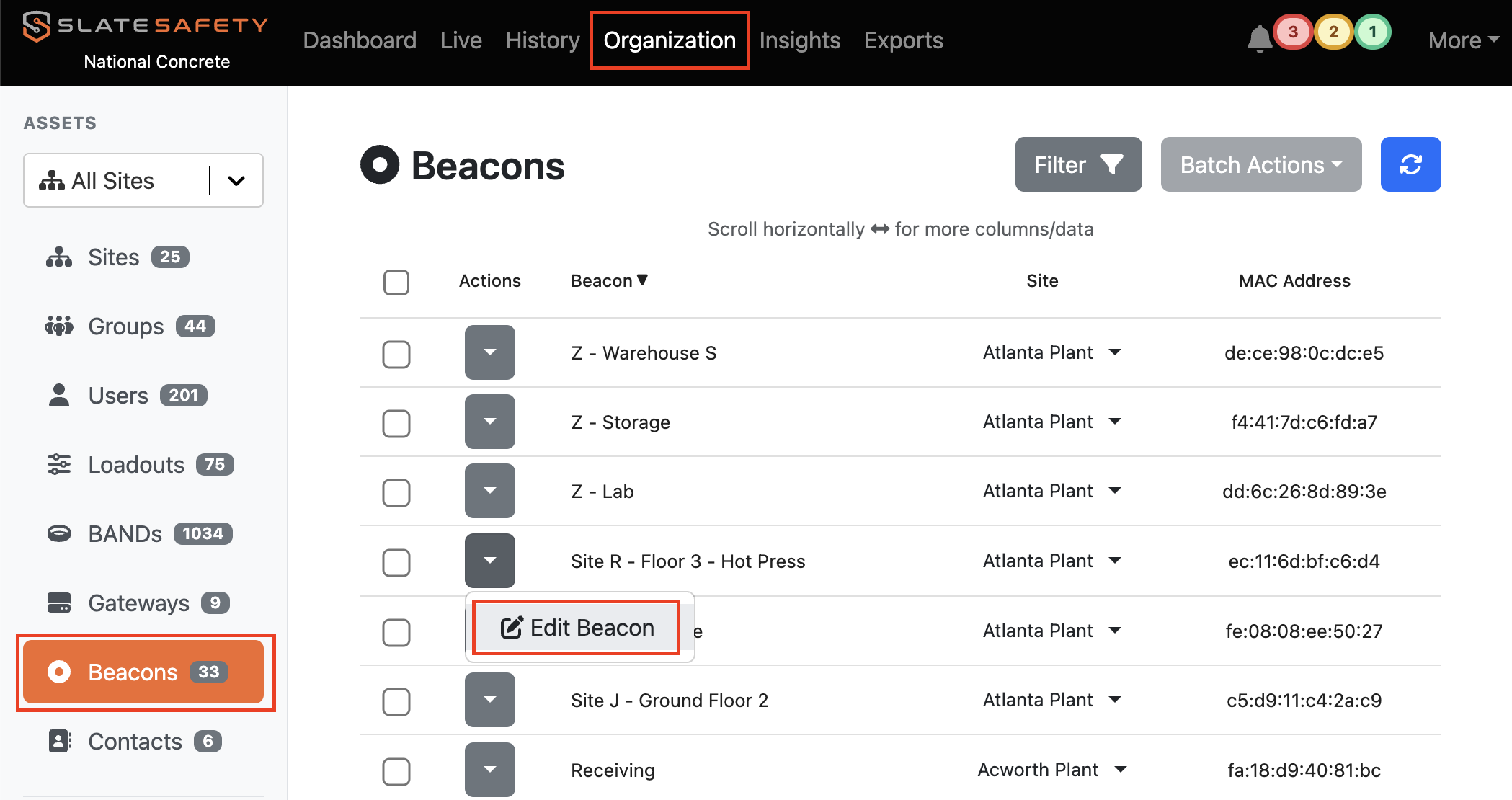Check the Z - Warehouse S row checkbox

396,354
